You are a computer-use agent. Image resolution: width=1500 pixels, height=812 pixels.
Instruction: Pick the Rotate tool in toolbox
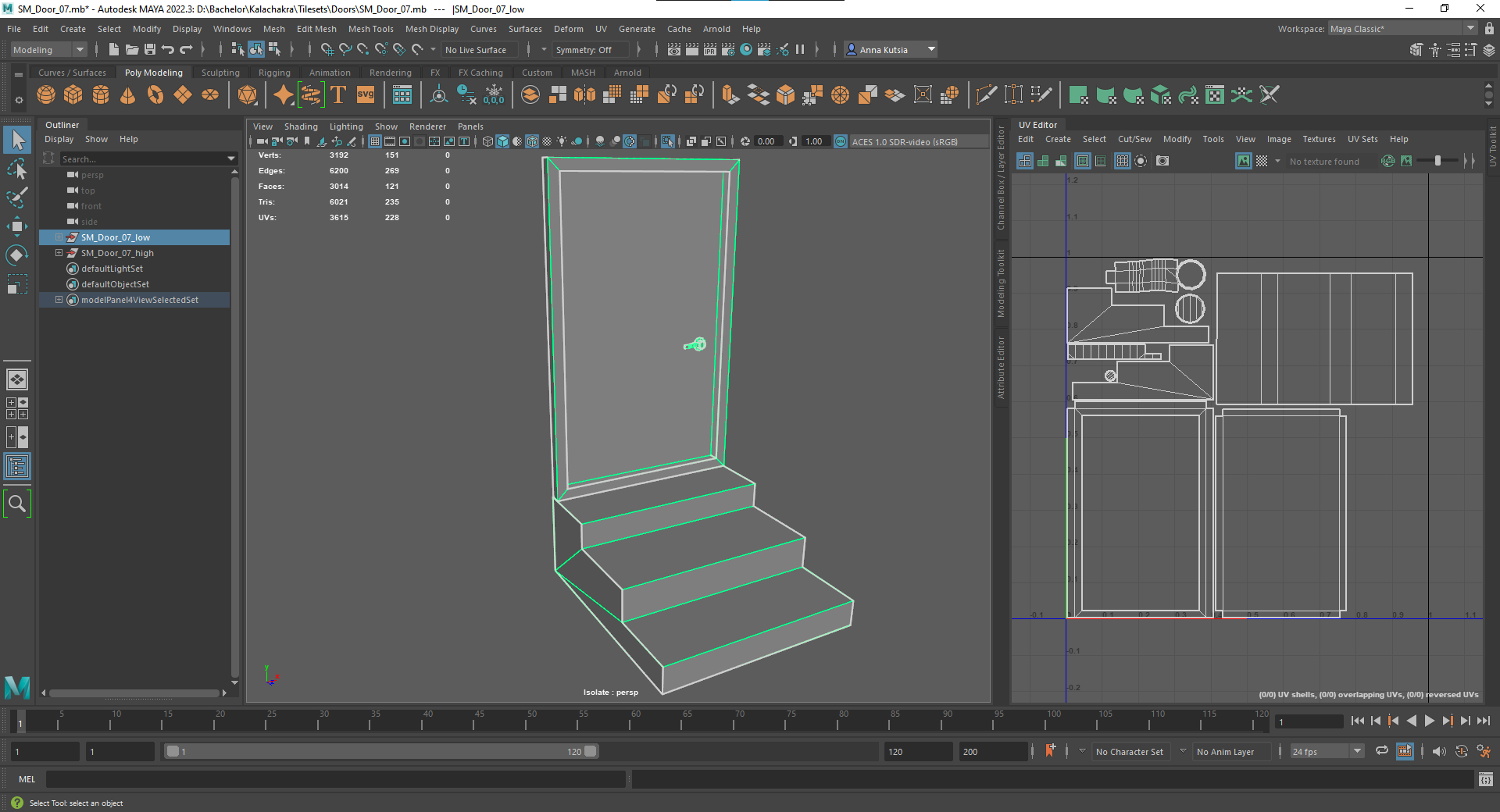point(17,255)
